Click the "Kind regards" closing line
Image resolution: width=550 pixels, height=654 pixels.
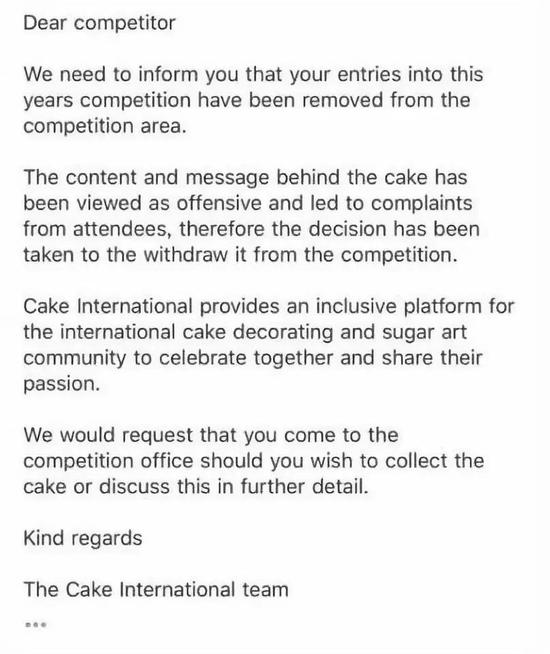(x=83, y=538)
